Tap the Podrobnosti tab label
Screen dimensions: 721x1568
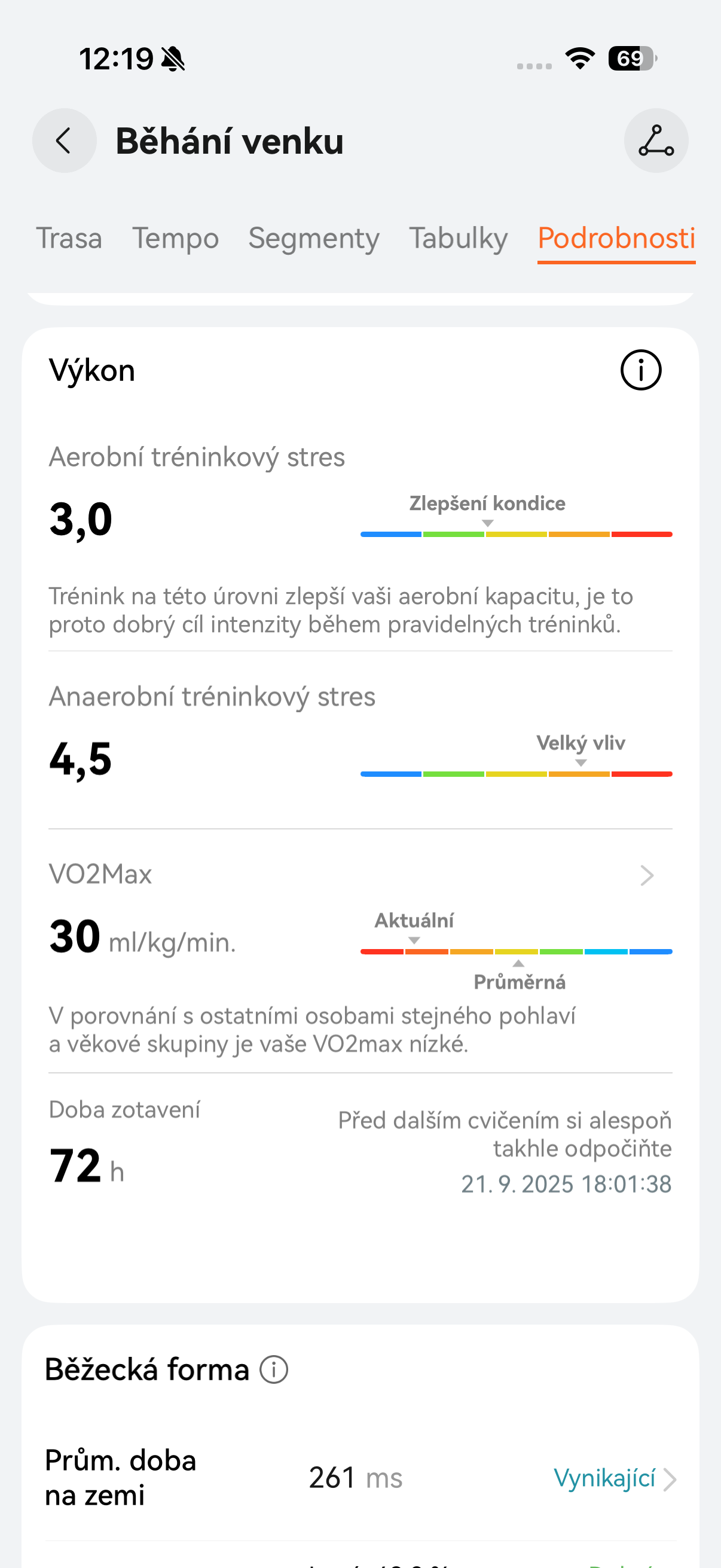616,238
